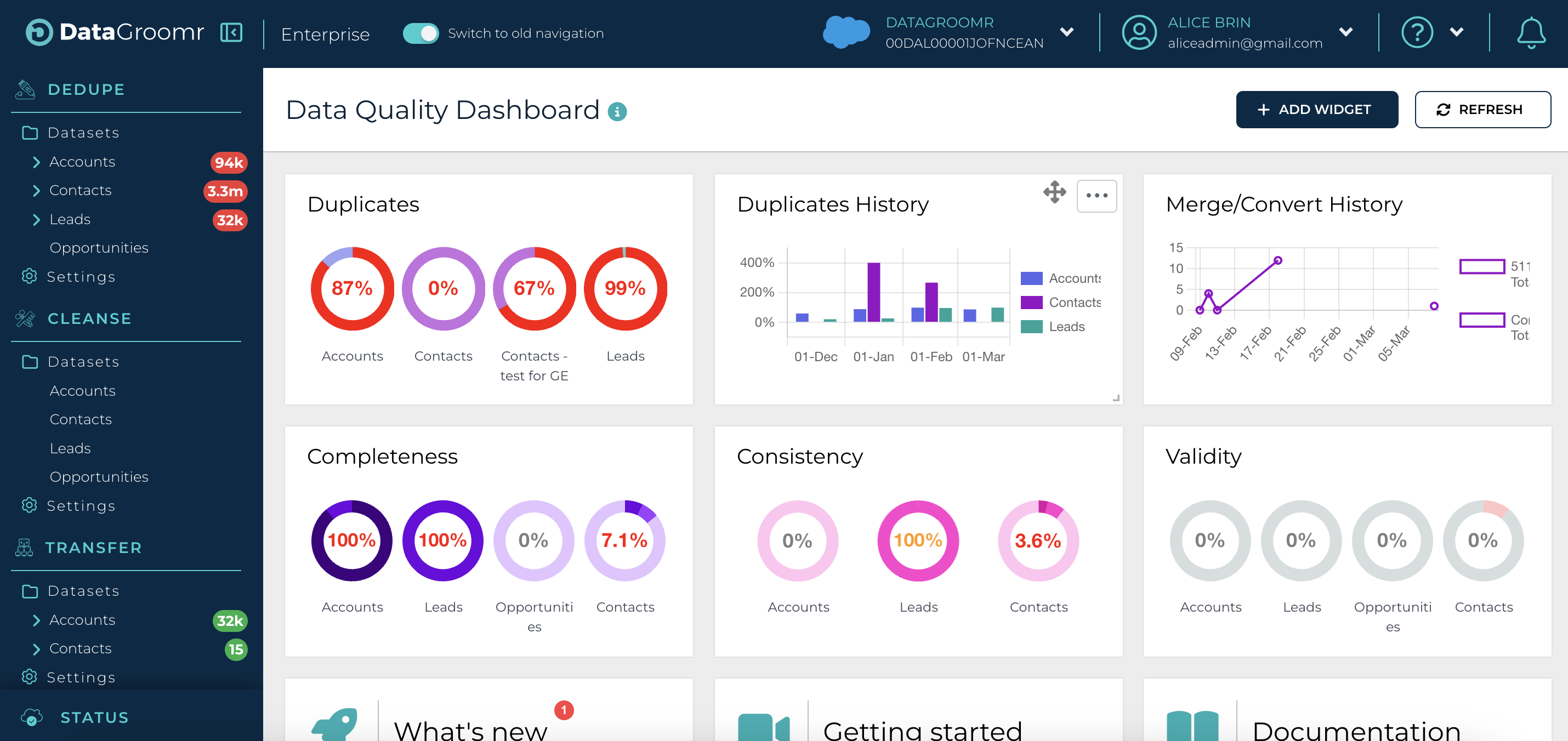Click the notification bell icon
This screenshot has width=1568, height=741.
pyautogui.click(x=1530, y=33)
